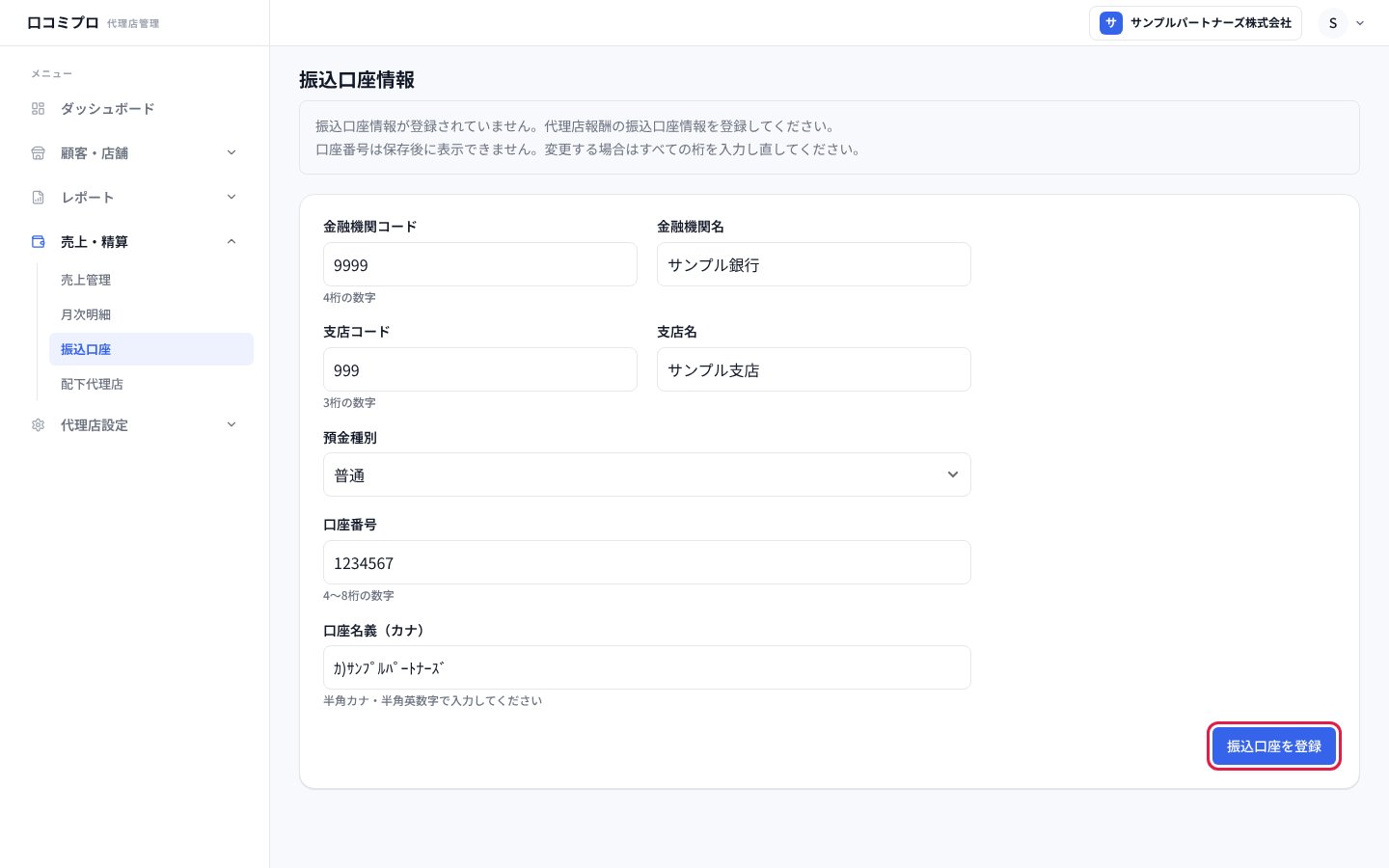This screenshot has height=868, width=1389.
Task: Focus the 口座名義（カナ） input field
Action: coord(647,667)
